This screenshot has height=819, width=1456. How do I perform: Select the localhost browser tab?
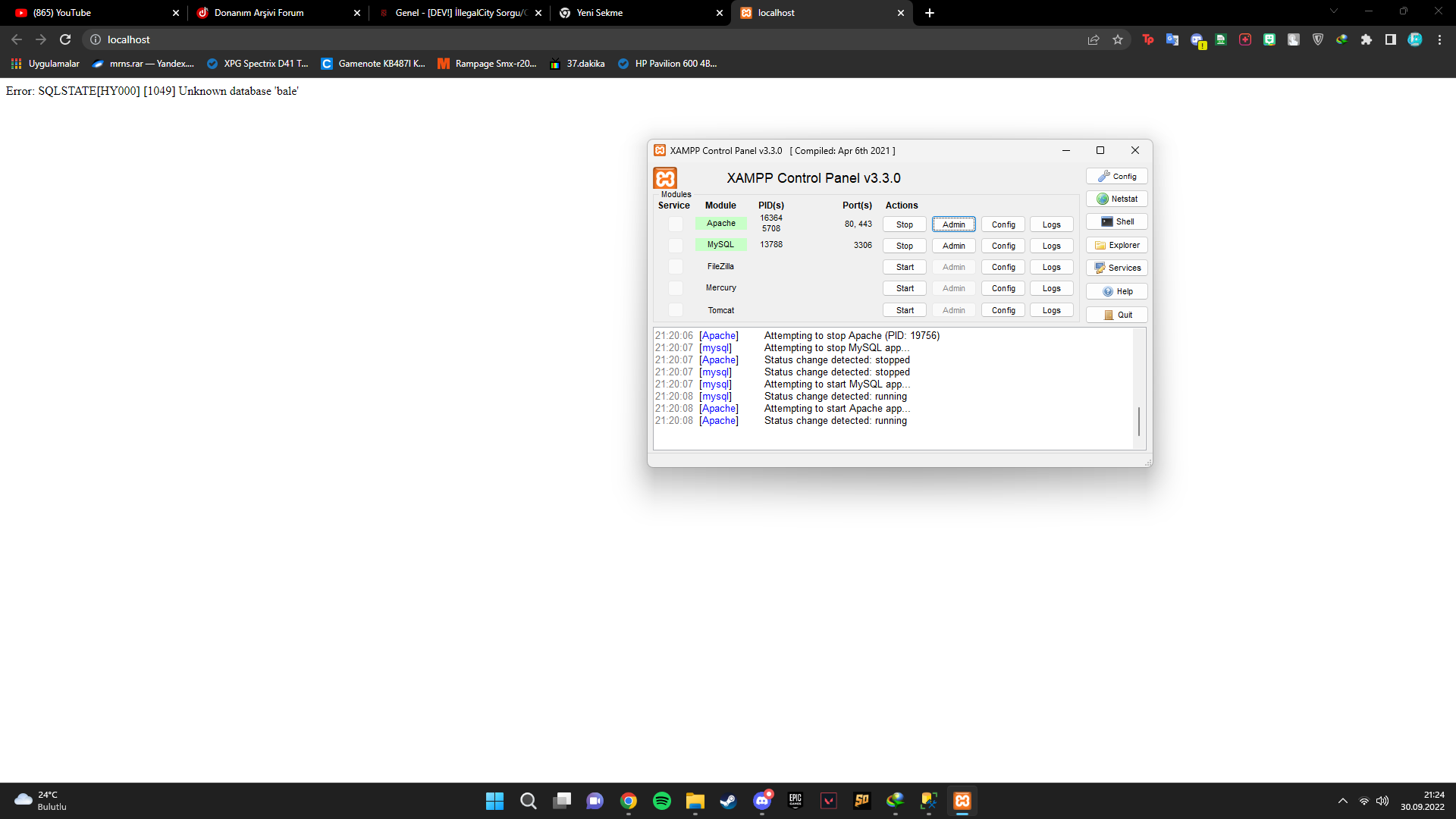[x=822, y=13]
